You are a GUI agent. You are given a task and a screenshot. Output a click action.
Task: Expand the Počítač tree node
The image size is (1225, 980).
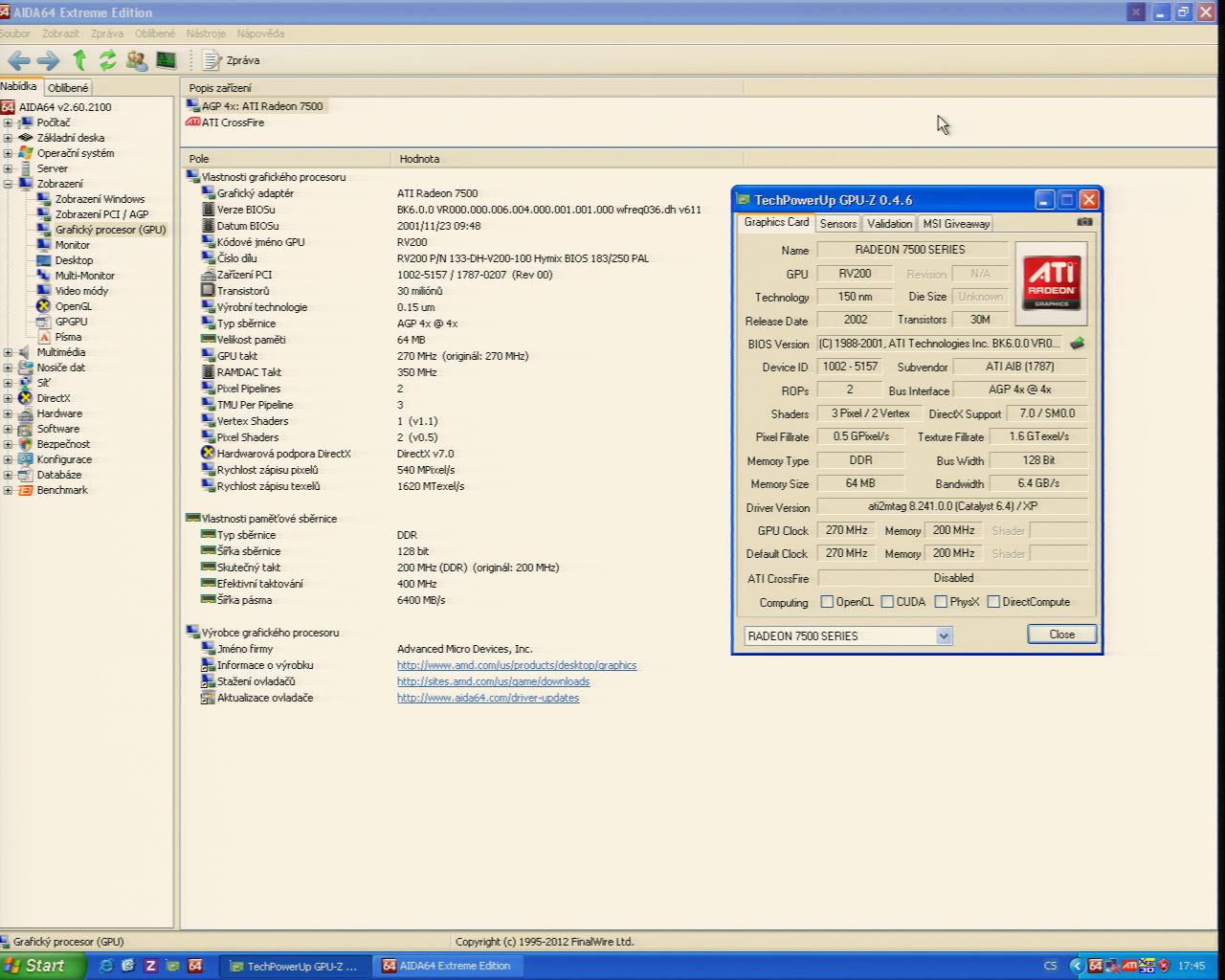pos(8,122)
